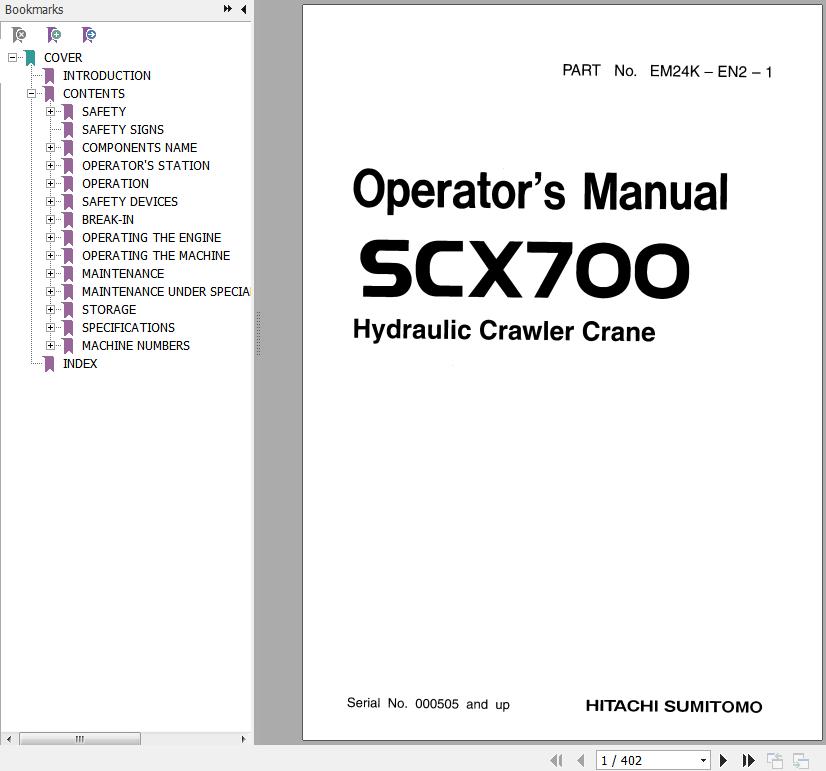Open the OPERATION bookmark
The image size is (826, 771).
(115, 183)
